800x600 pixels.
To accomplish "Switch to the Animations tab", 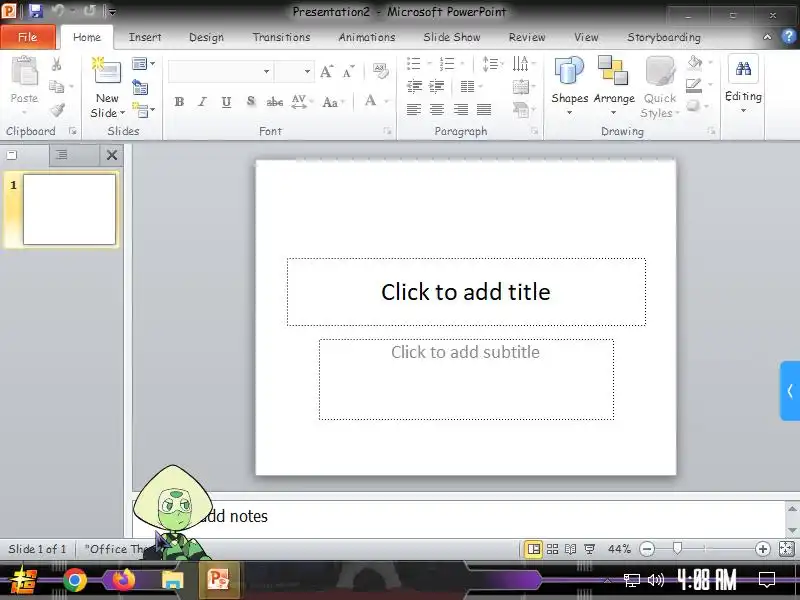I will pyautogui.click(x=367, y=37).
